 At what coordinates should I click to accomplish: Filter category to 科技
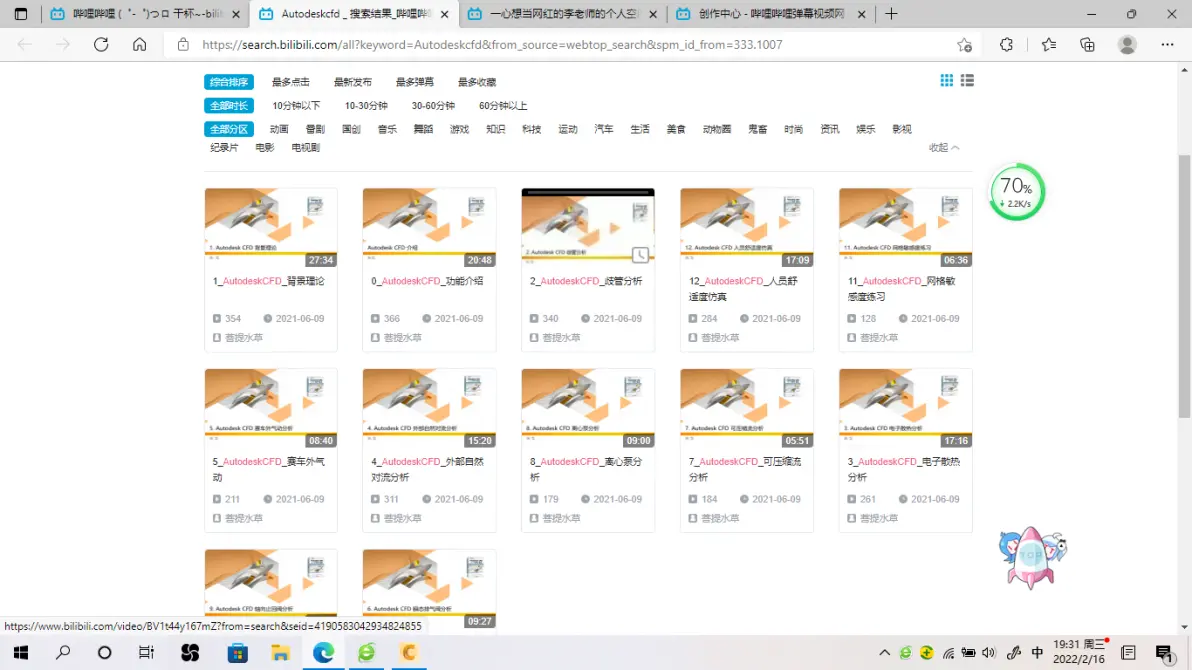pyautogui.click(x=531, y=129)
